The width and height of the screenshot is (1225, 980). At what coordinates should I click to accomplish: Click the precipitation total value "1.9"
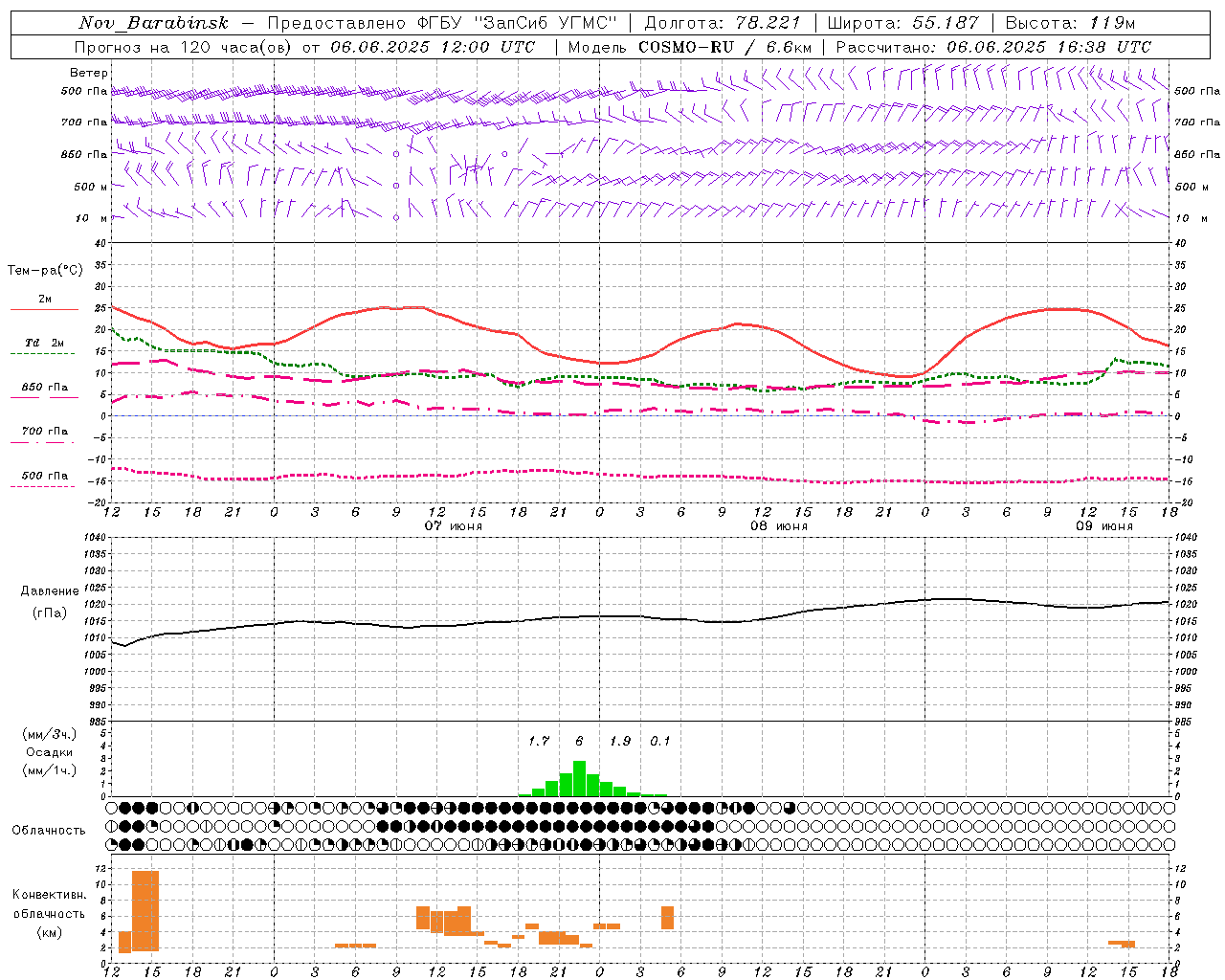pyautogui.click(x=620, y=742)
